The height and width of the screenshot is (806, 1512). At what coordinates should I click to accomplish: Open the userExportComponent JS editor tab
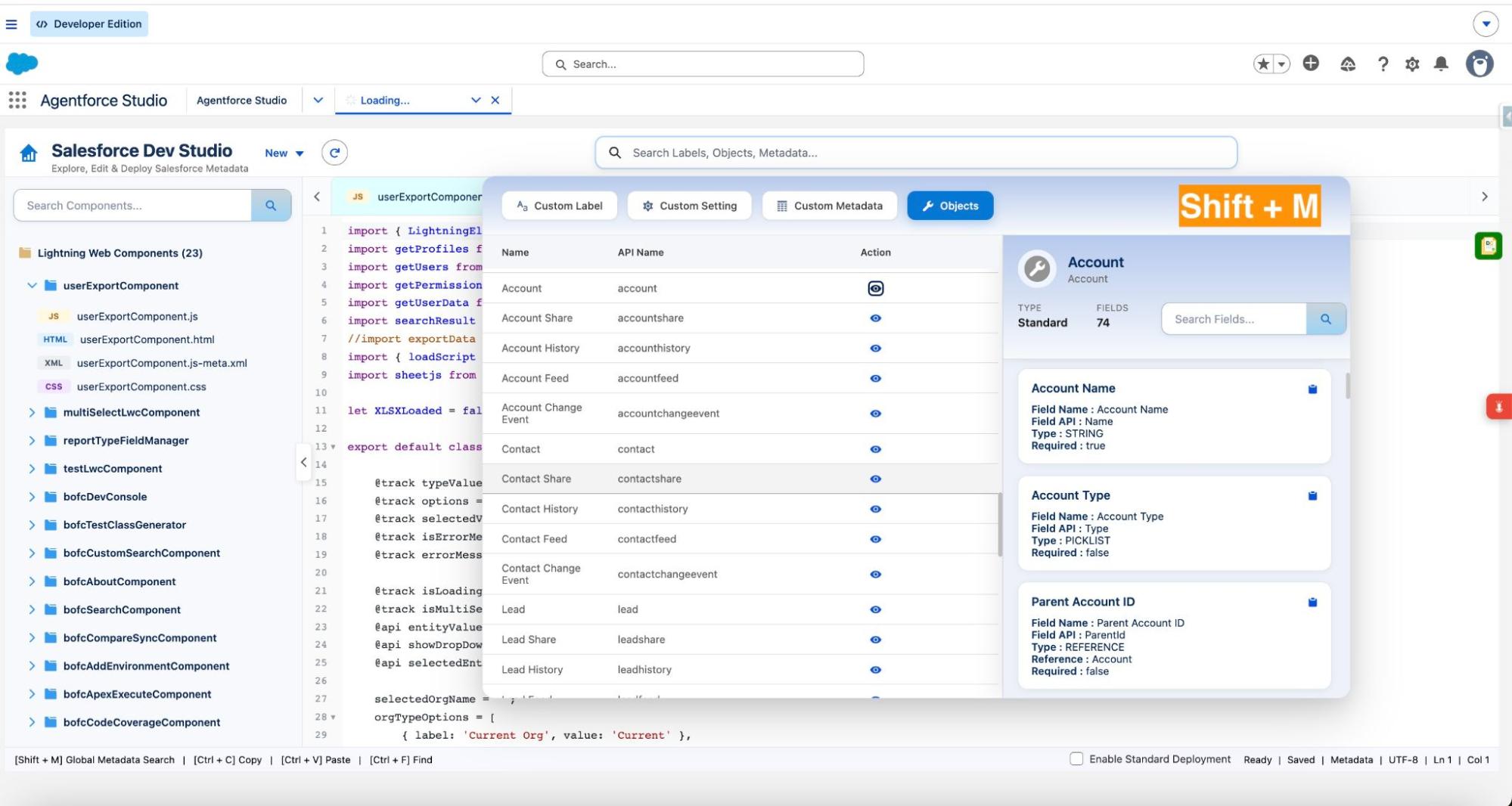(x=414, y=197)
